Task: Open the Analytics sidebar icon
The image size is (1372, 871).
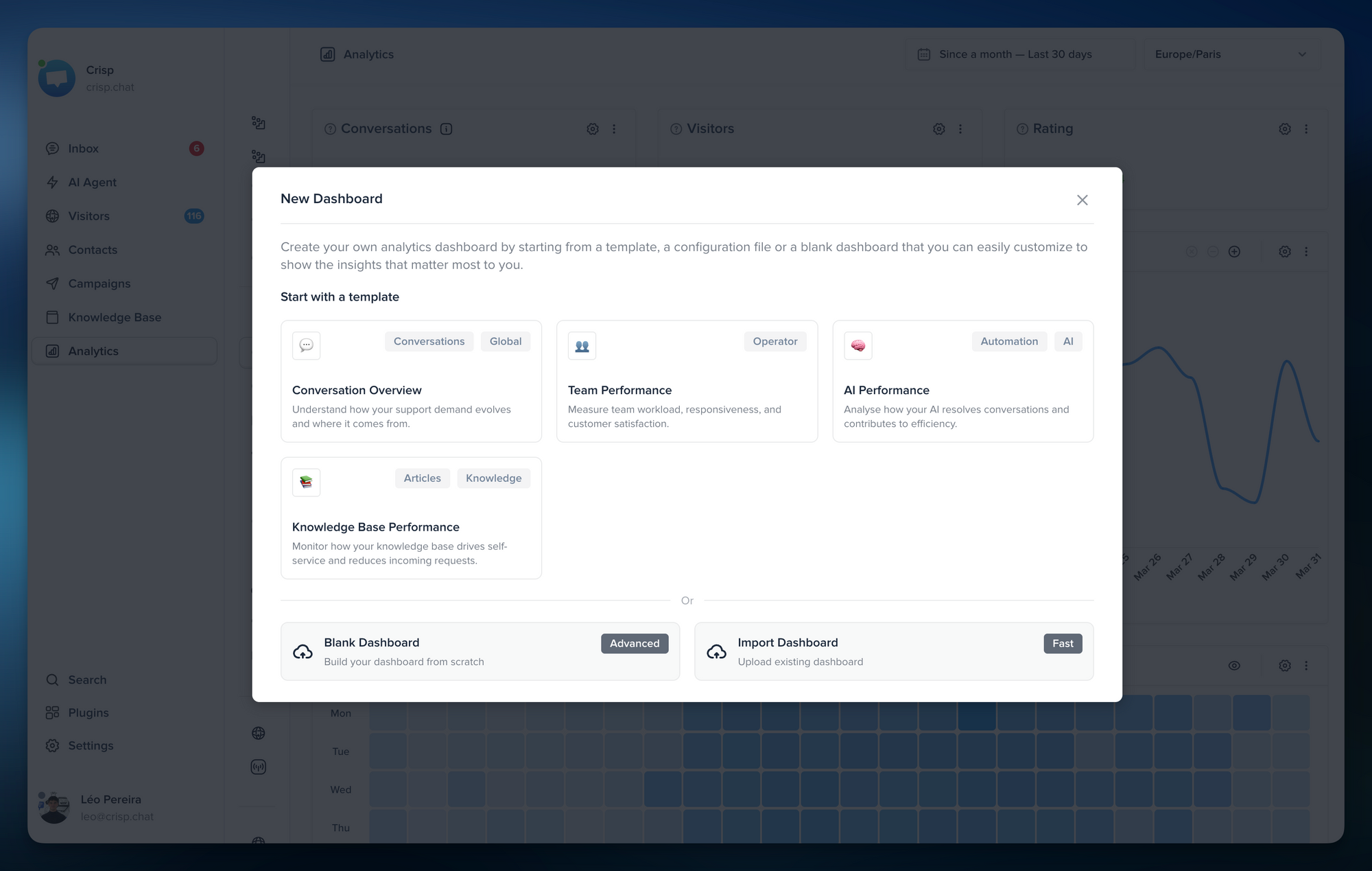Action: [x=52, y=351]
